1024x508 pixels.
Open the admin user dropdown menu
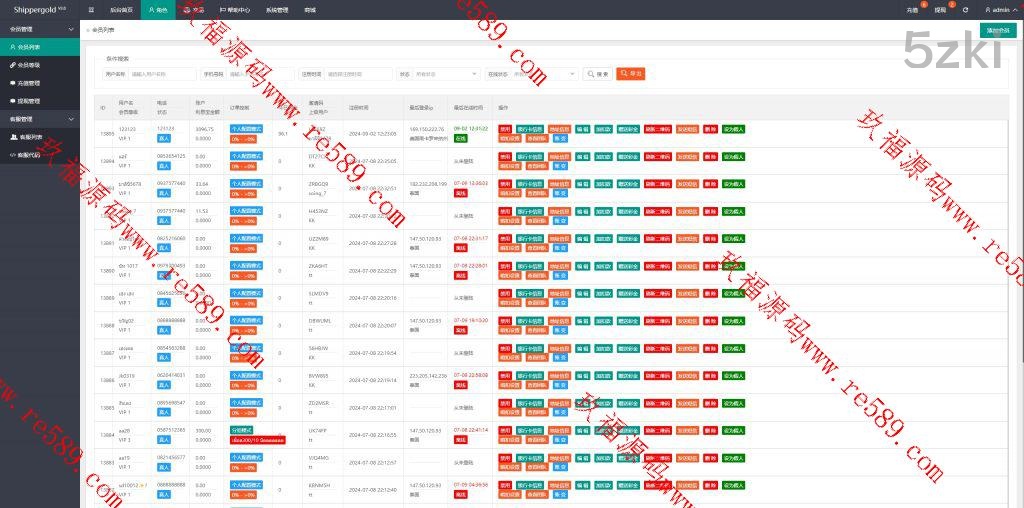click(995, 9)
